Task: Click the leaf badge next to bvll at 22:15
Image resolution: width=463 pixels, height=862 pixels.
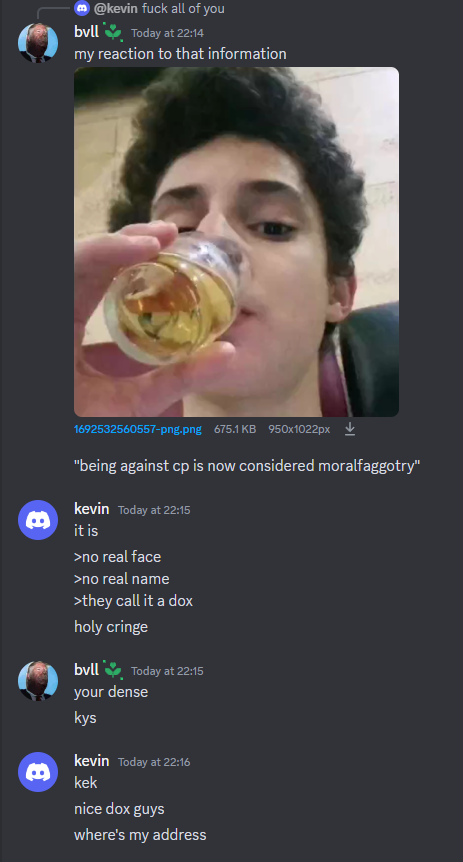Action: coord(113,670)
